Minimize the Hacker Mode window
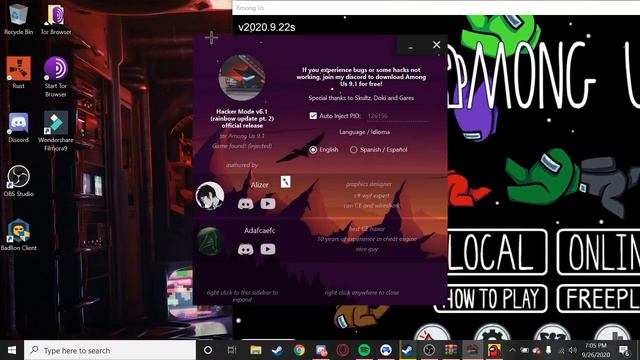This screenshot has height=360, width=640. click(x=411, y=45)
